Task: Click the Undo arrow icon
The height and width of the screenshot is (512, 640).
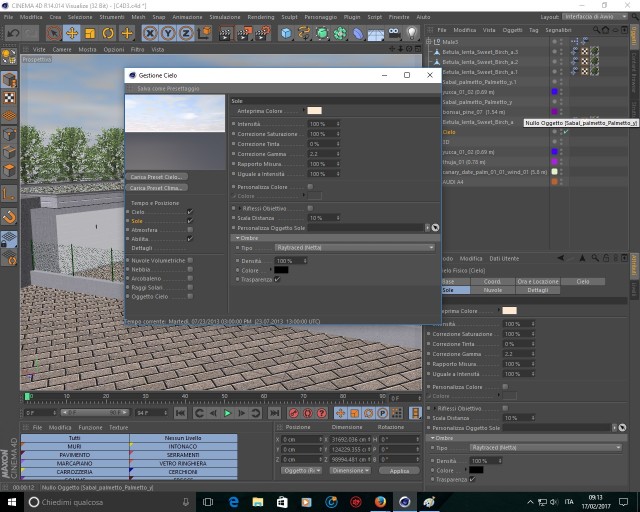Action: 13,33
